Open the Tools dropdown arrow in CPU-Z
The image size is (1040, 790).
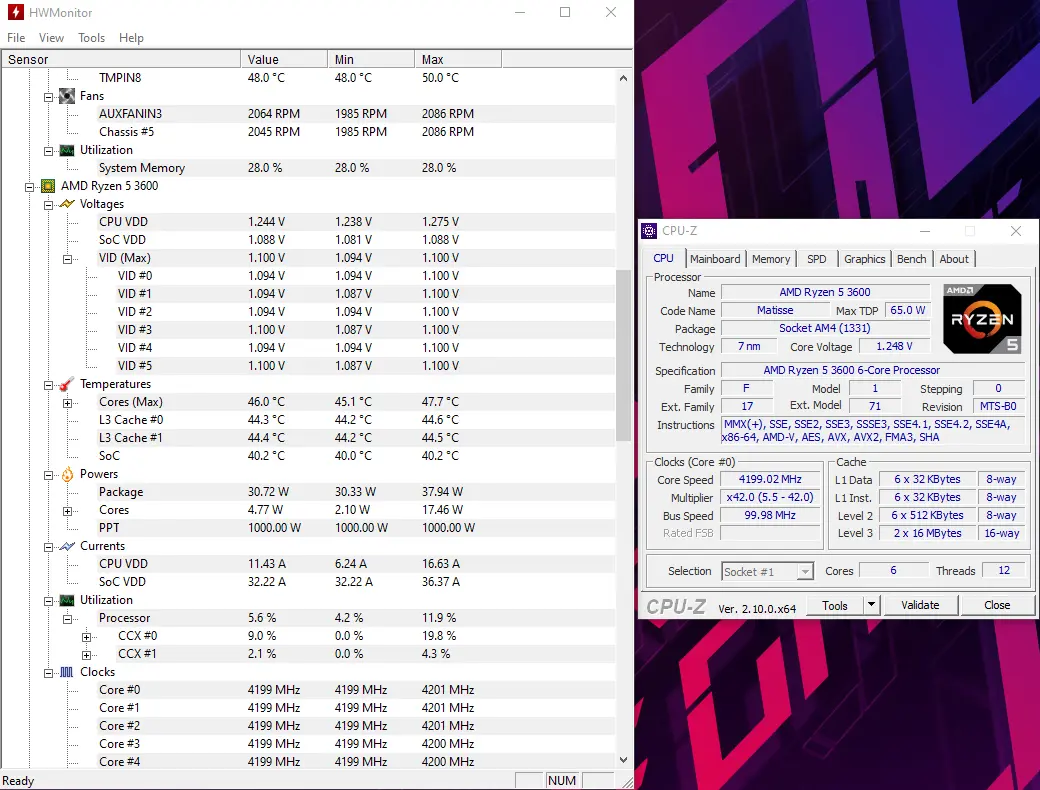pyautogui.click(x=872, y=605)
